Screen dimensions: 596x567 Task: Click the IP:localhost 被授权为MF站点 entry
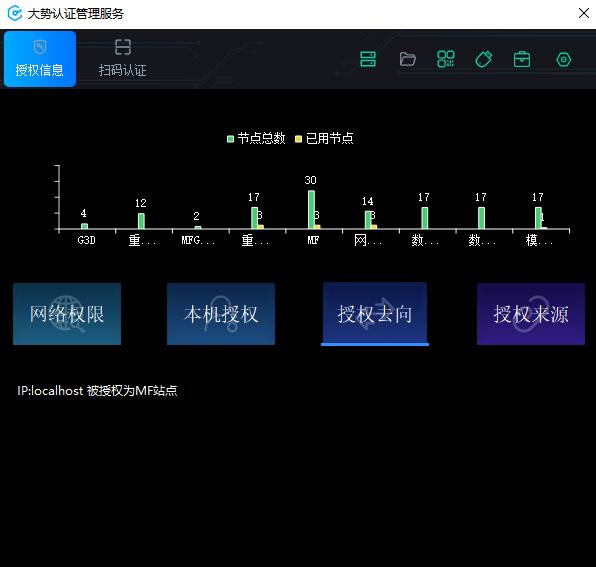(97, 391)
